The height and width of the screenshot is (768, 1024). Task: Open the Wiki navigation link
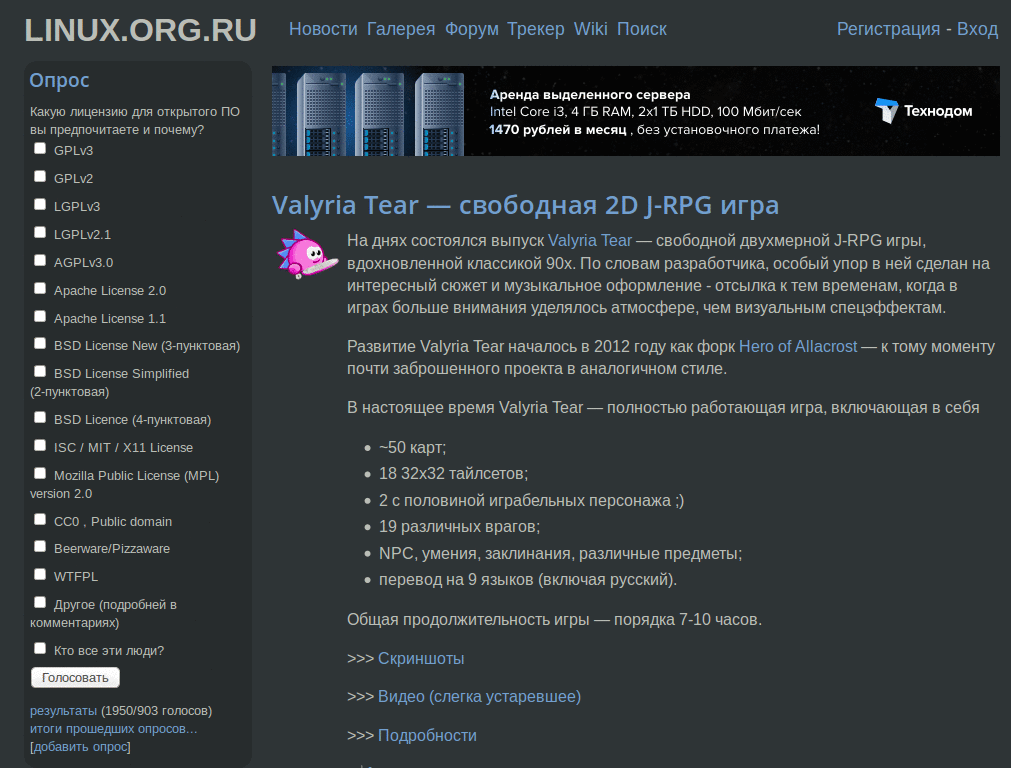point(590,29)
